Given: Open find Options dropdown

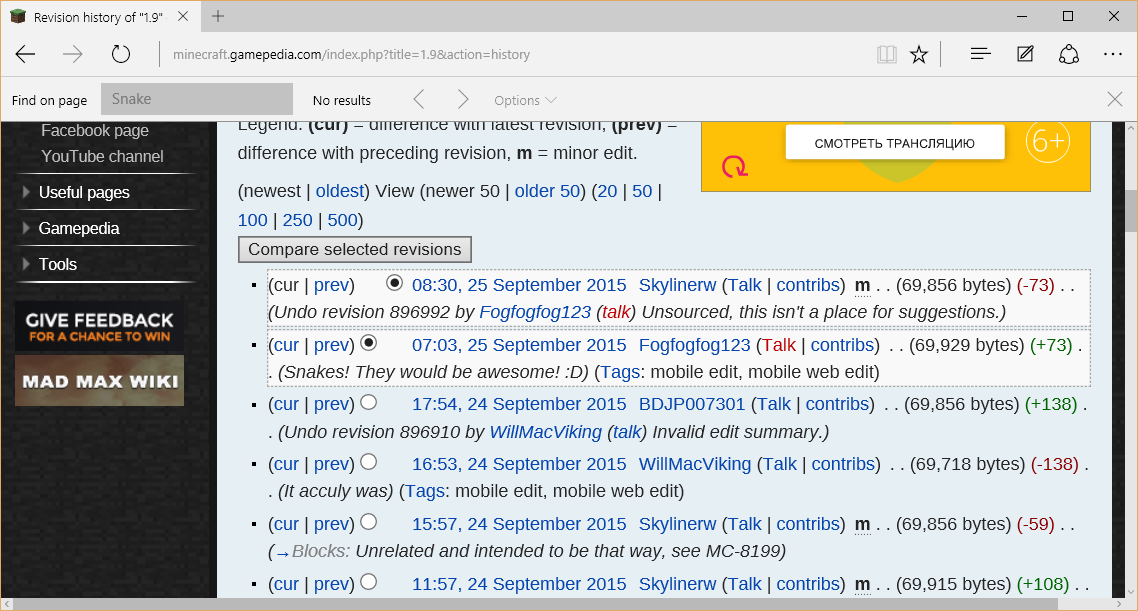Looking at the screenshot, I should pos(525,100).
